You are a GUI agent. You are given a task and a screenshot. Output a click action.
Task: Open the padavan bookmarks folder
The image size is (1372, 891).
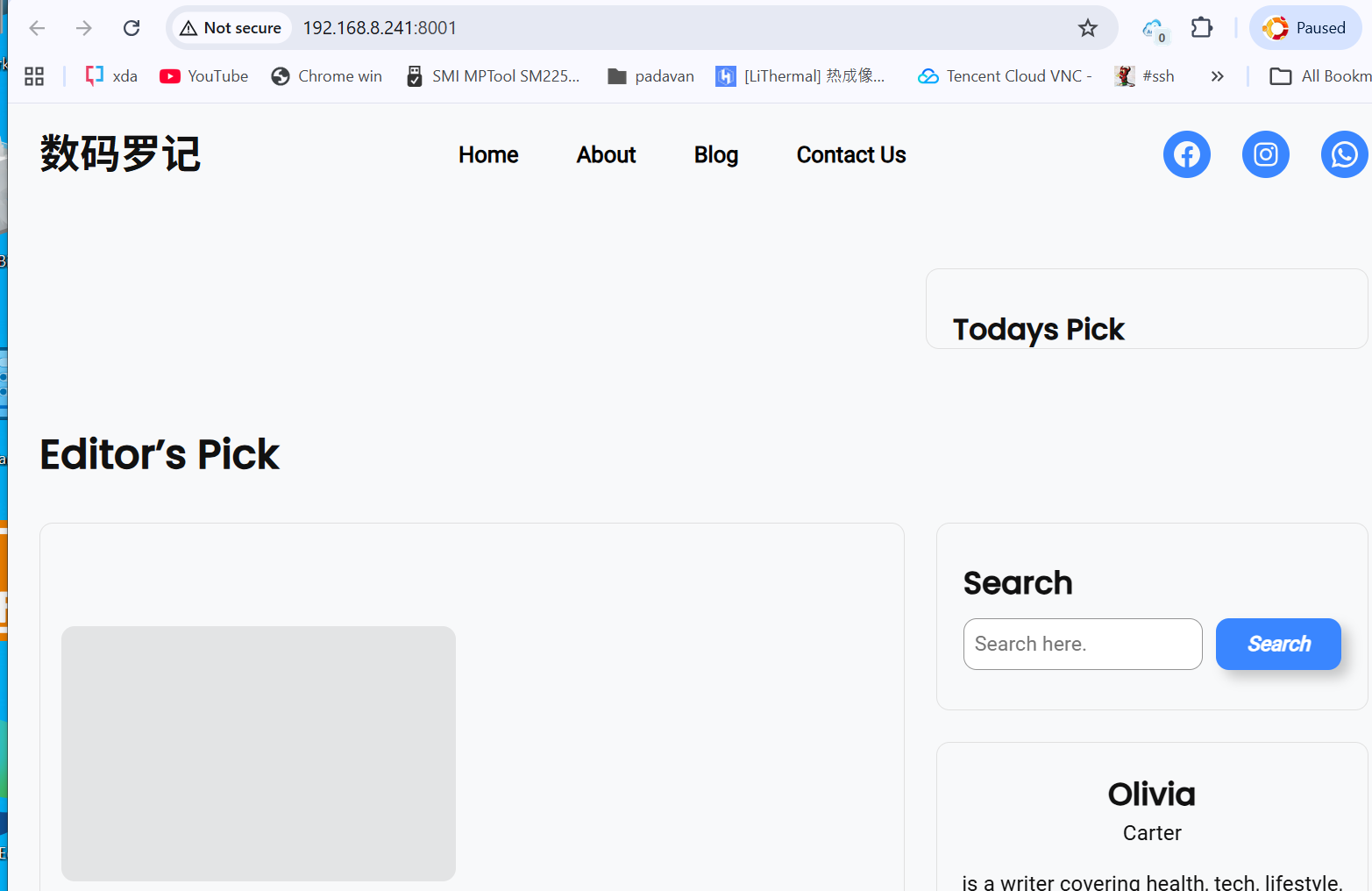click(650, 75)
